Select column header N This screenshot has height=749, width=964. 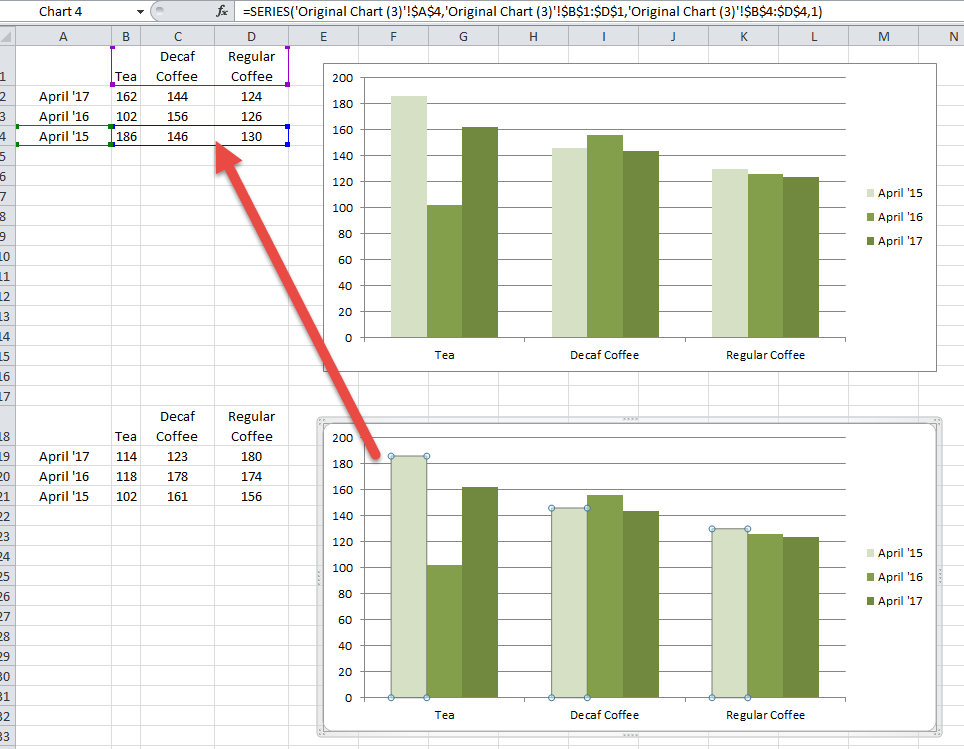coord(953,34)
